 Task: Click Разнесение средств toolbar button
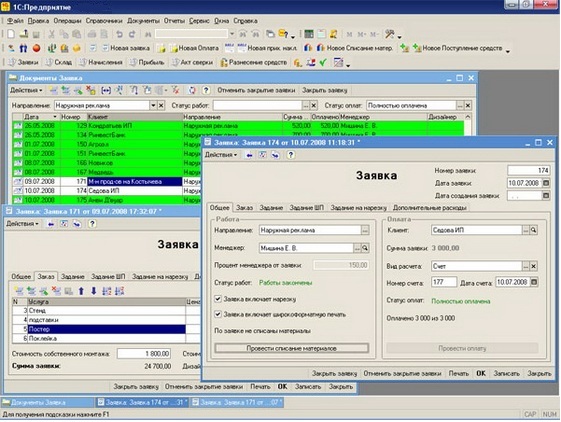[x=254, y=63]
